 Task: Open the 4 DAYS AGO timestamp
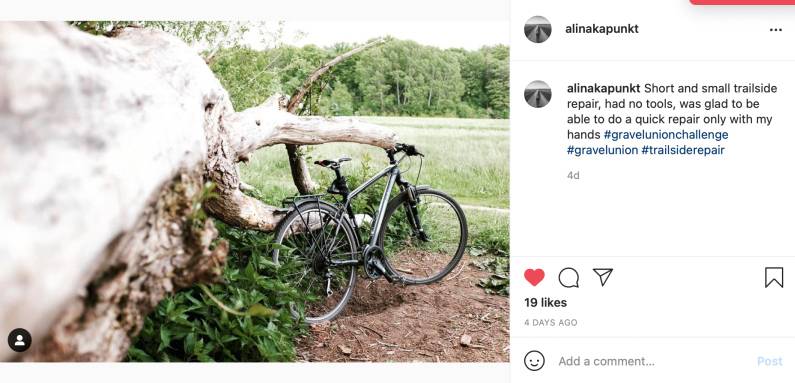point(551,323)
